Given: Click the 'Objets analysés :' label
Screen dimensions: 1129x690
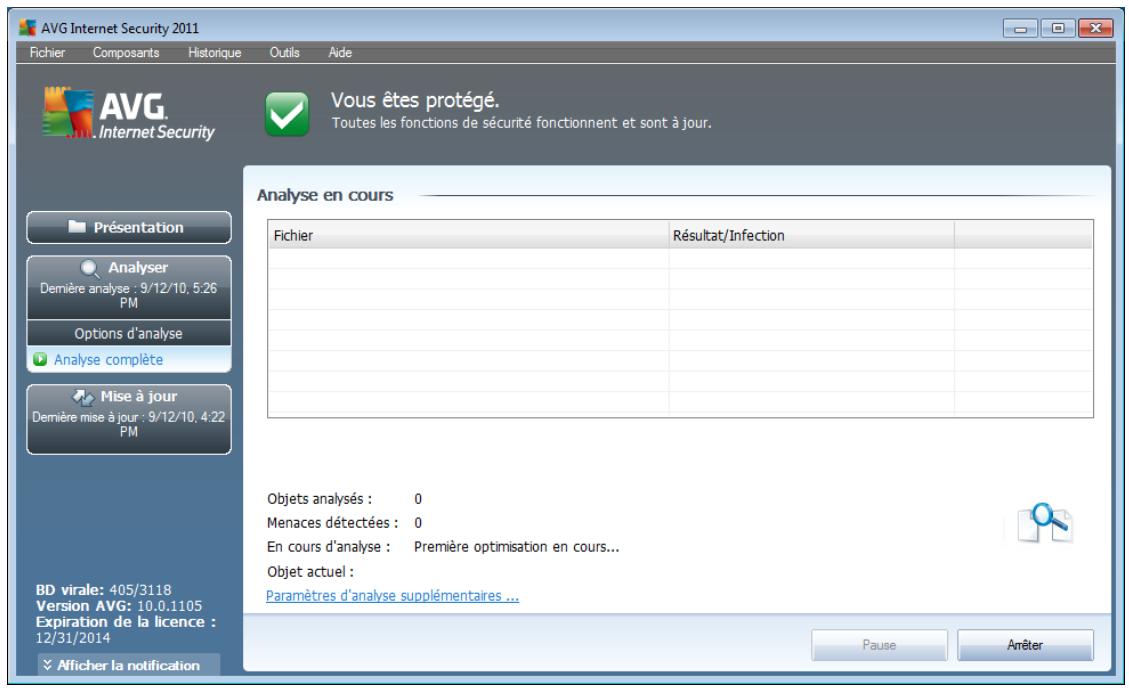Looking at the screenshot, I should pyautogui.click(x=320, y=499).
